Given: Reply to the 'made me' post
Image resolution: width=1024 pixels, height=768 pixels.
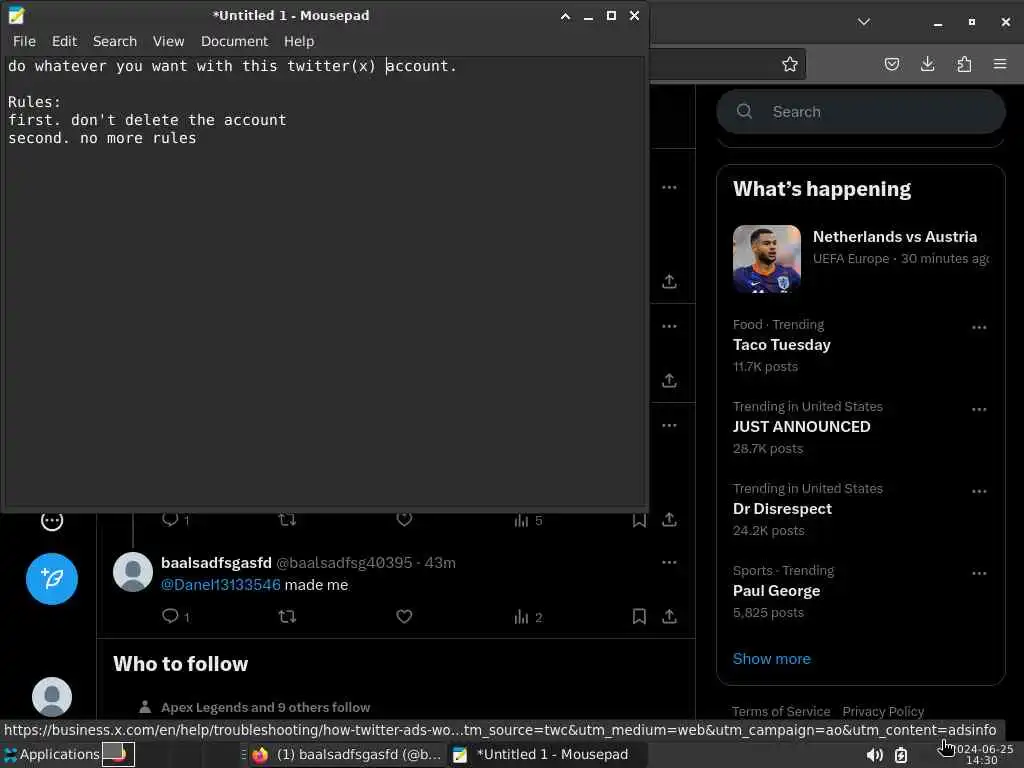Looking at the screenshot, I should pyautogui.click(x=170, y=616).
